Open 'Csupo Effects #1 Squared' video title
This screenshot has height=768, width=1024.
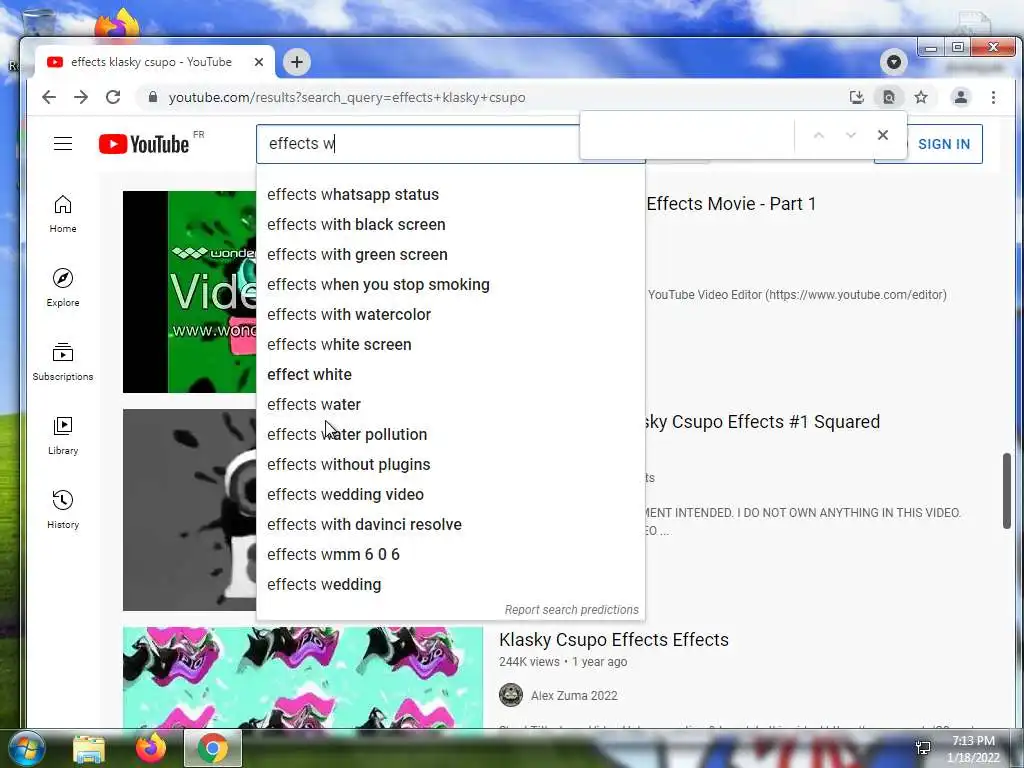click(x=761, y=422)
